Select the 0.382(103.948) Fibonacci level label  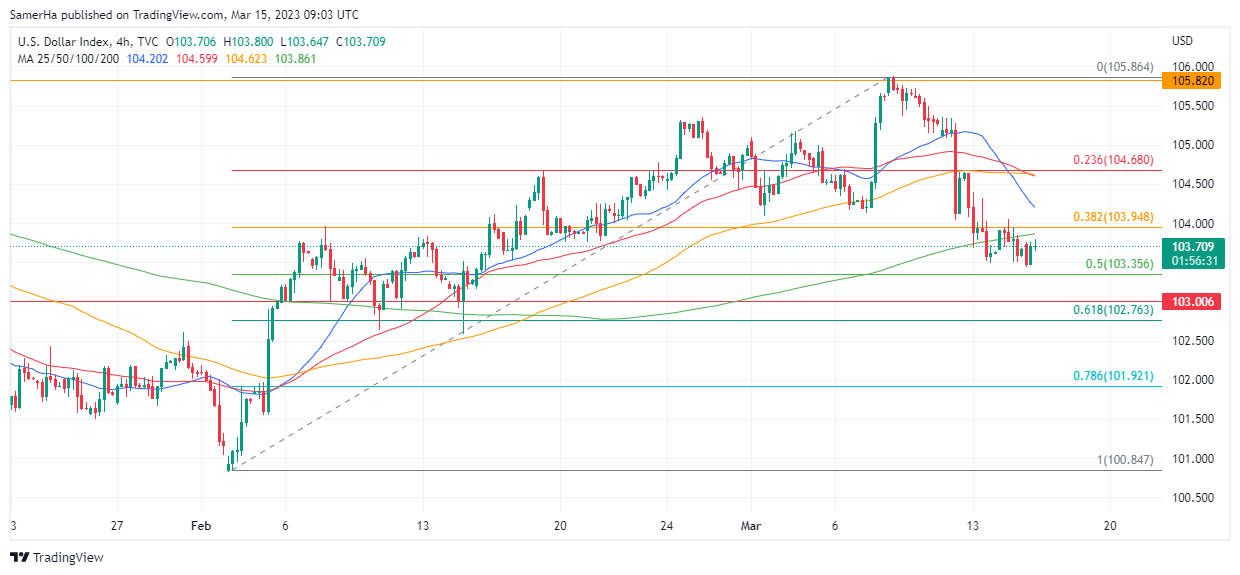[1113, 217]
